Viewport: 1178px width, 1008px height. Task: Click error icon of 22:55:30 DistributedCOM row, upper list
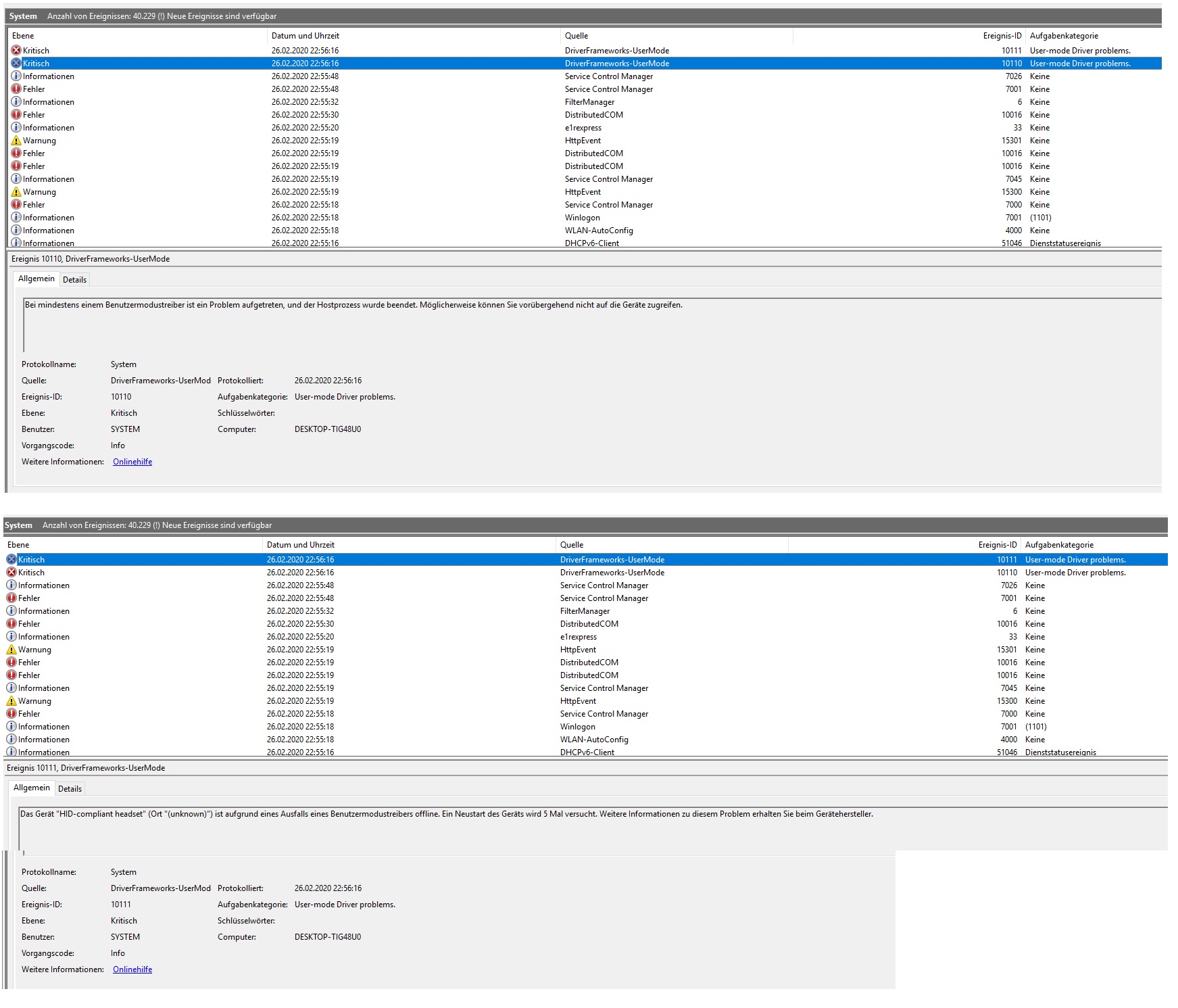pos(16,115)
